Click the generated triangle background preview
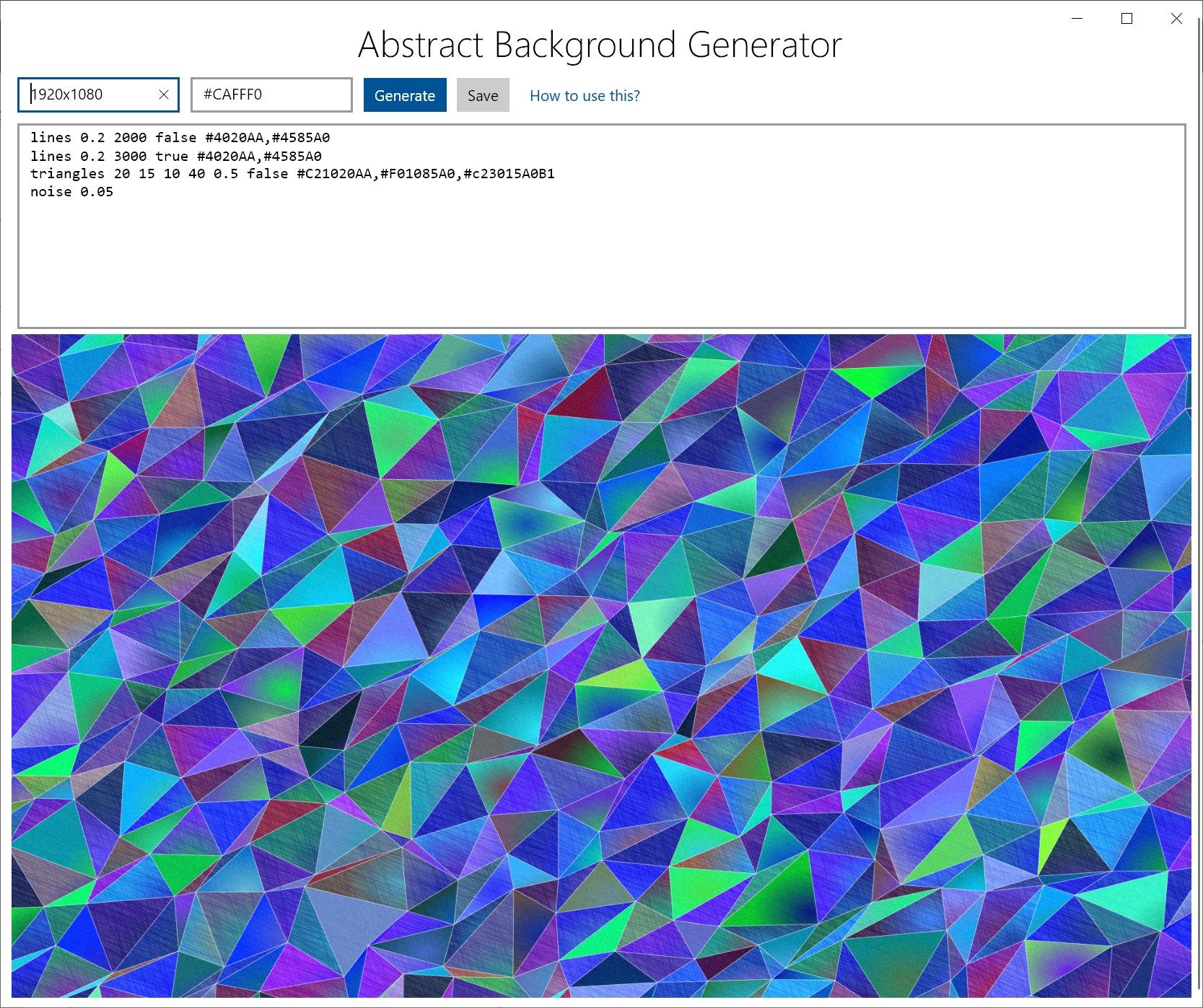1203x1008 pixels. (x=601, y=665)
